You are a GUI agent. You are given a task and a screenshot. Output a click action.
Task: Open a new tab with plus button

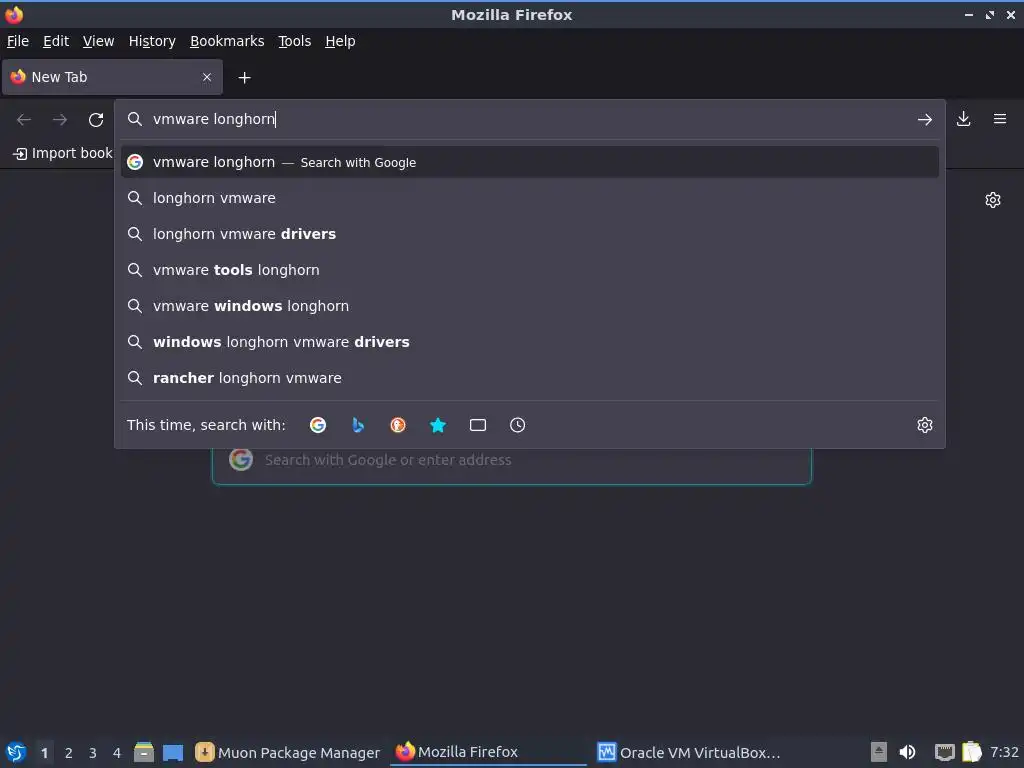click(244, 78)
